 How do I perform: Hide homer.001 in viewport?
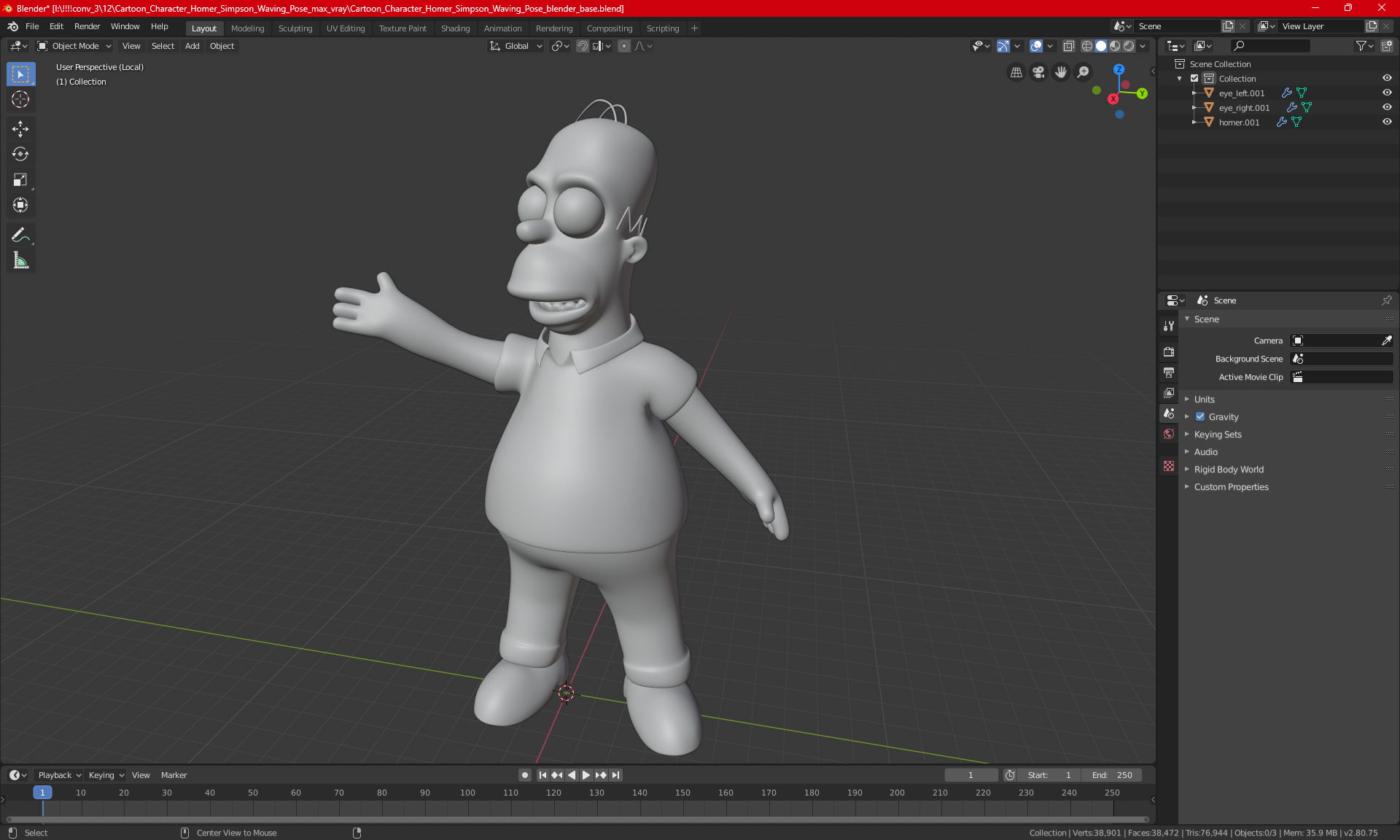(x=1387, y=122)
